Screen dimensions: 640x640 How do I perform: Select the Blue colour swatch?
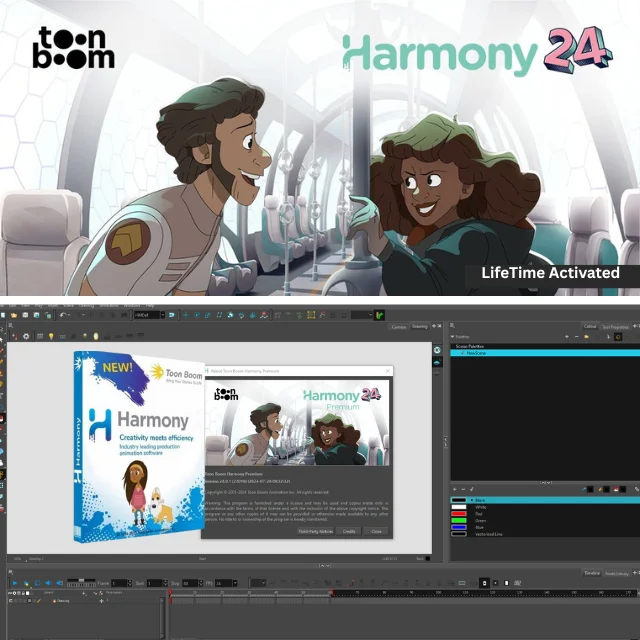click(x=545, y=527)
